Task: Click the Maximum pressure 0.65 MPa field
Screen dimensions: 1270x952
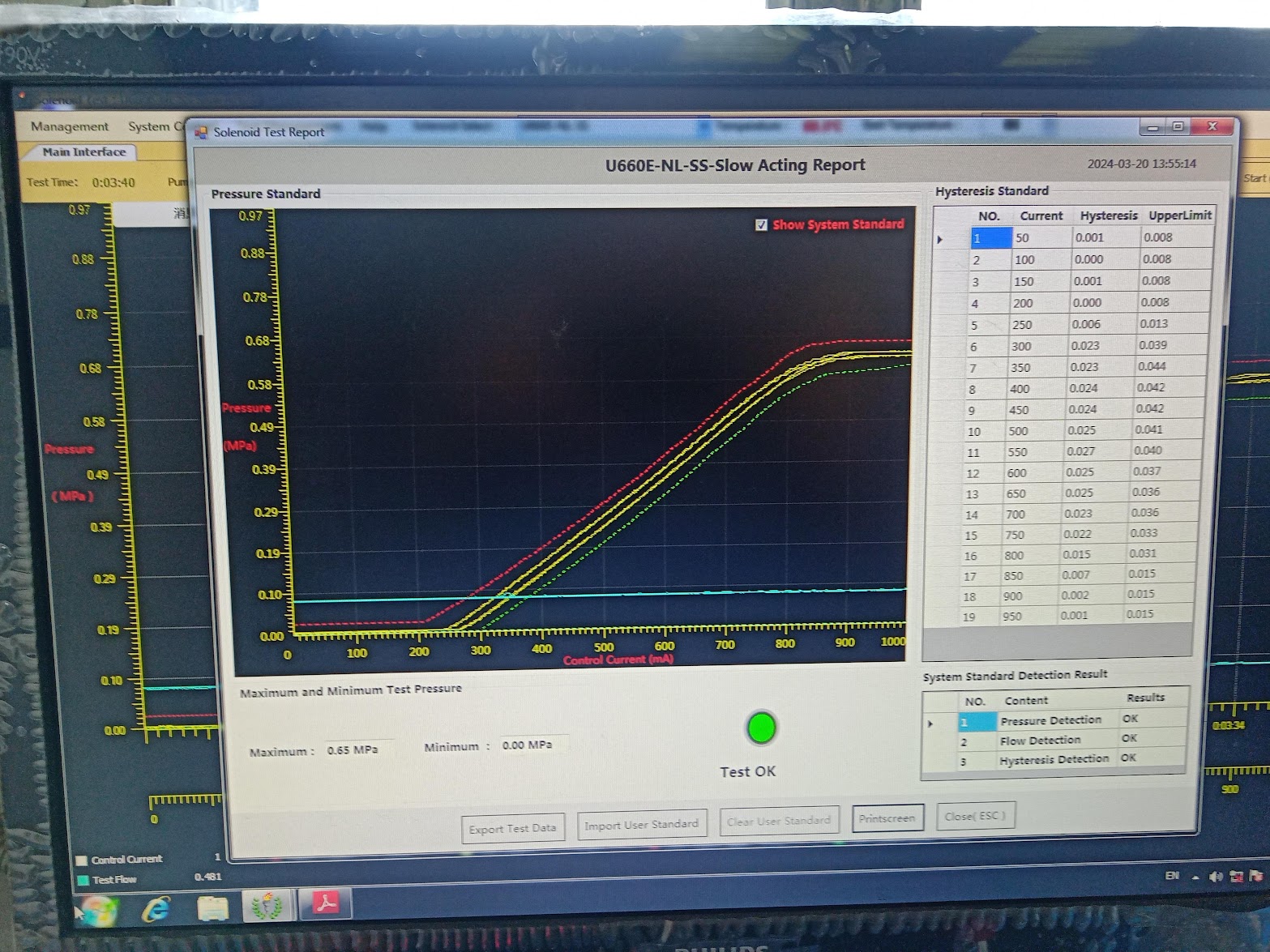Action: pyautogui.click(x=359, y=749)
